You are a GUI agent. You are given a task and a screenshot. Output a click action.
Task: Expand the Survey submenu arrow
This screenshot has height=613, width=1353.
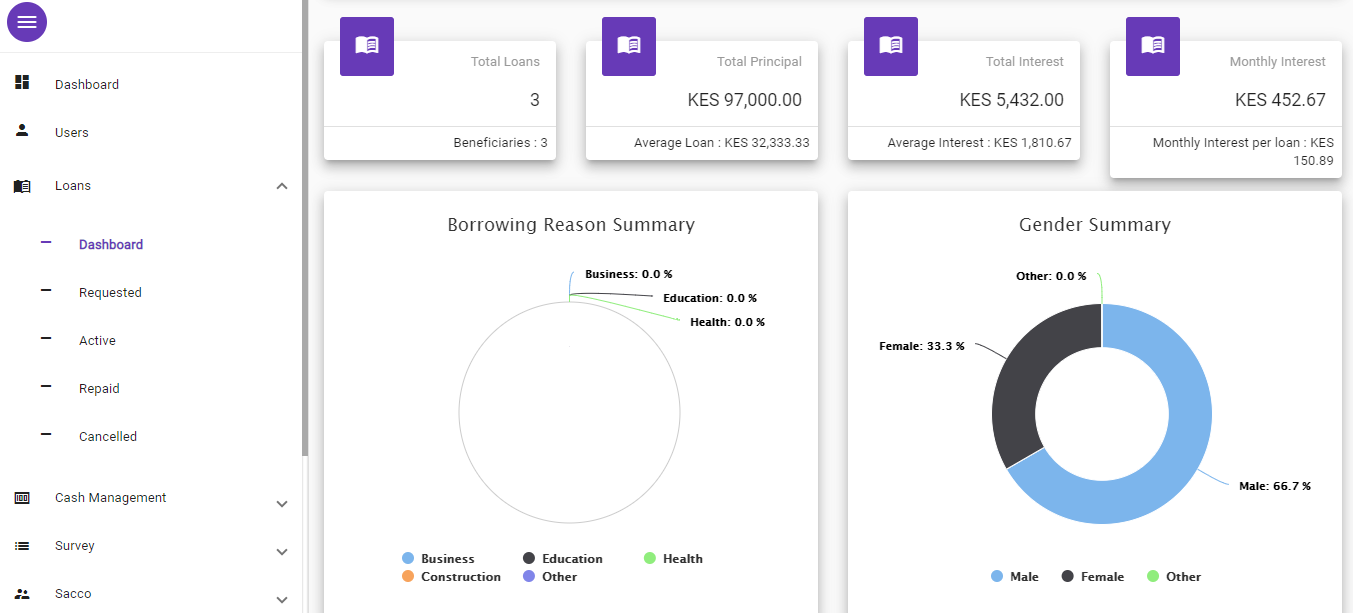[282, 552]
